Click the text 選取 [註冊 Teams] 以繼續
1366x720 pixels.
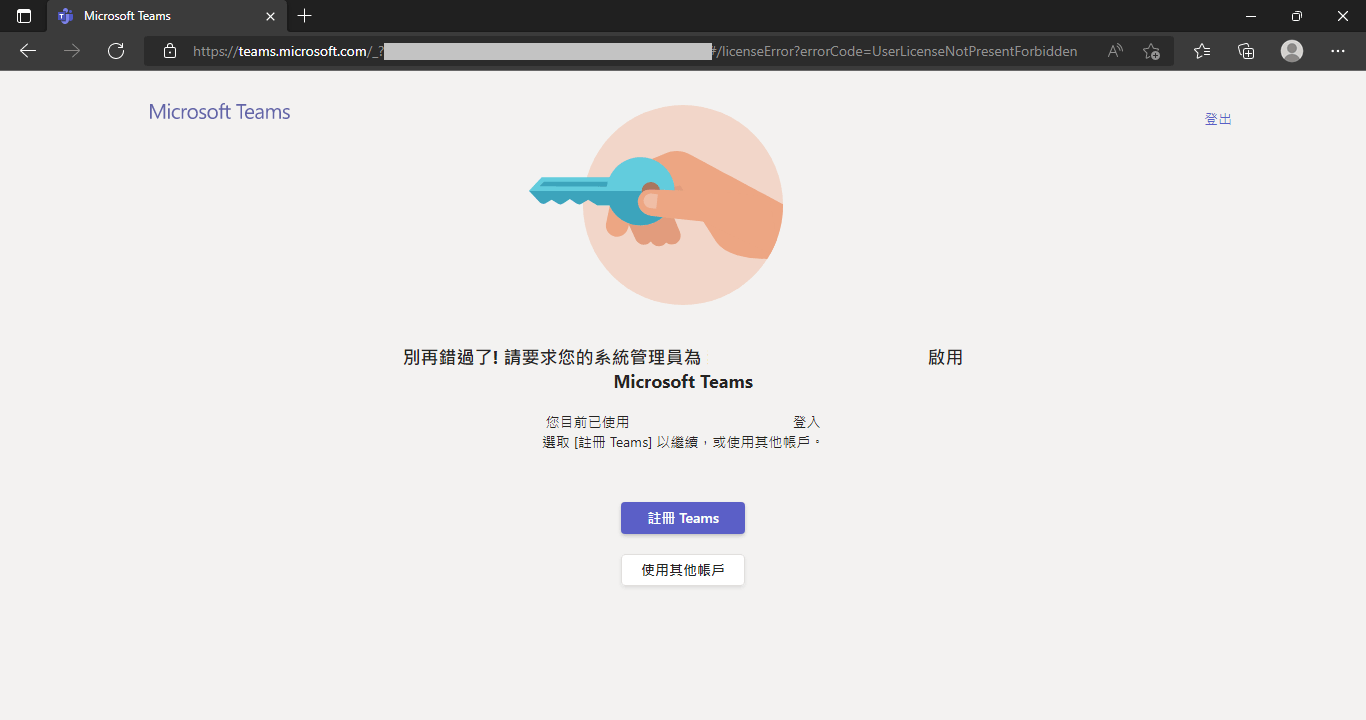coord(620,442)
